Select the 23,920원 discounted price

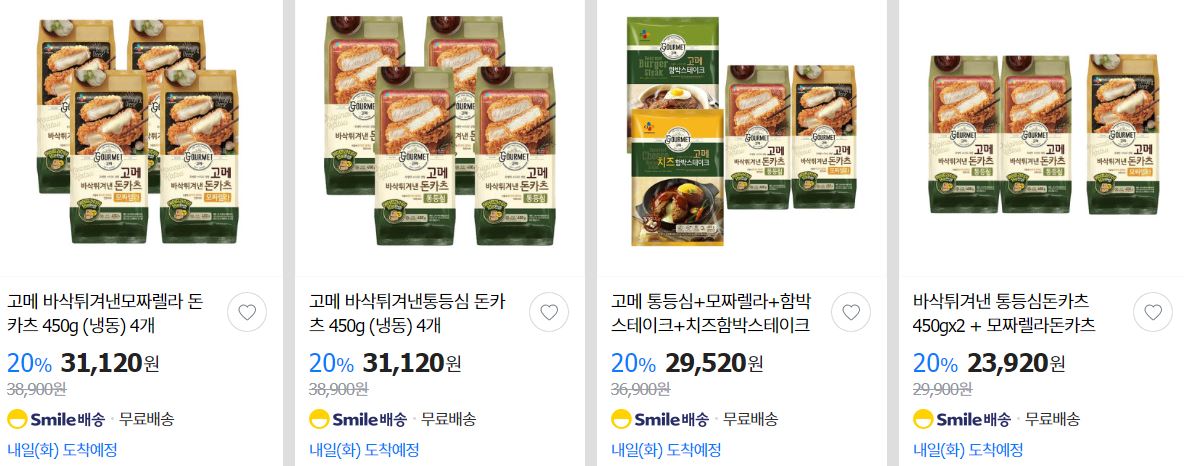point(1016,363)
